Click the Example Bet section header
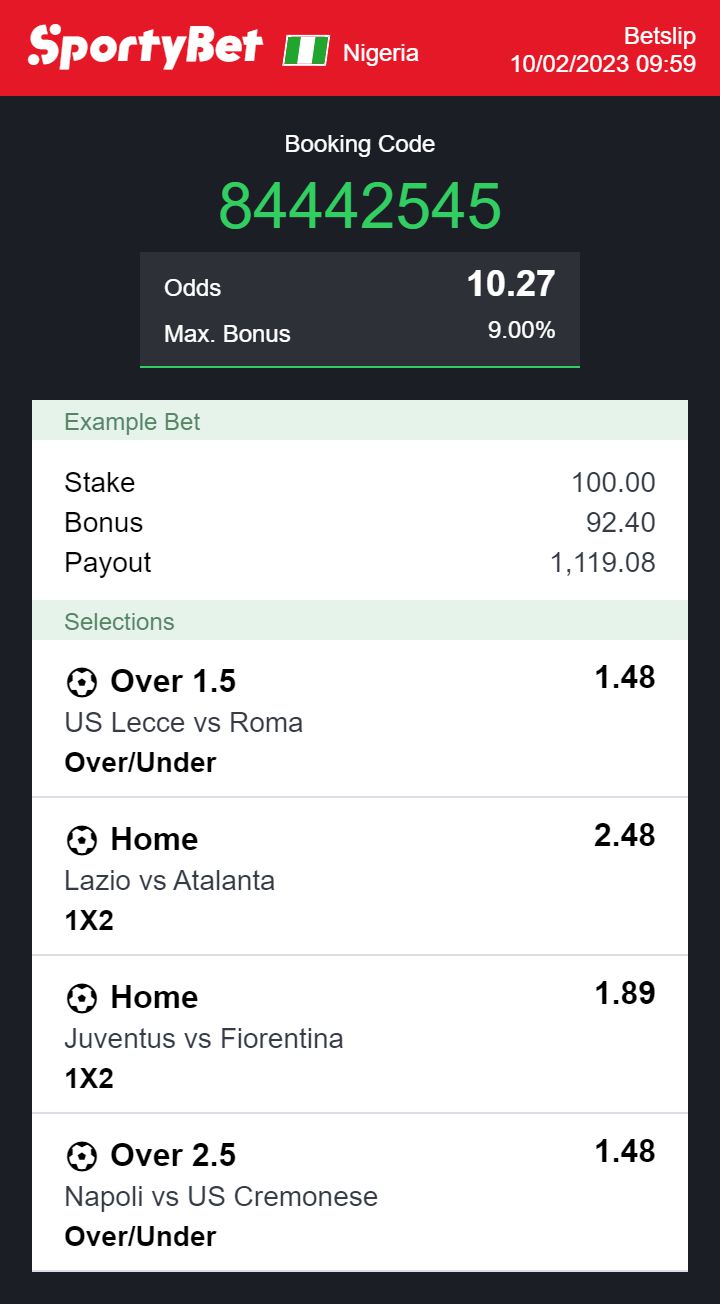Viewport: 720px width, 1304px height. coord(132,422)
